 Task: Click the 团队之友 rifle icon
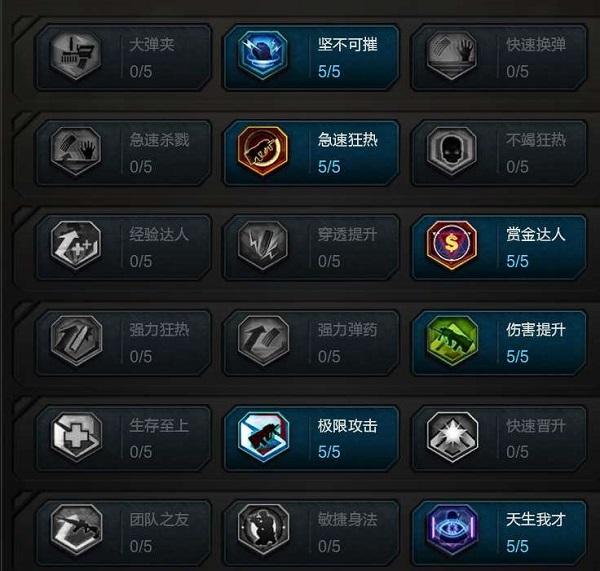point(76,530)
